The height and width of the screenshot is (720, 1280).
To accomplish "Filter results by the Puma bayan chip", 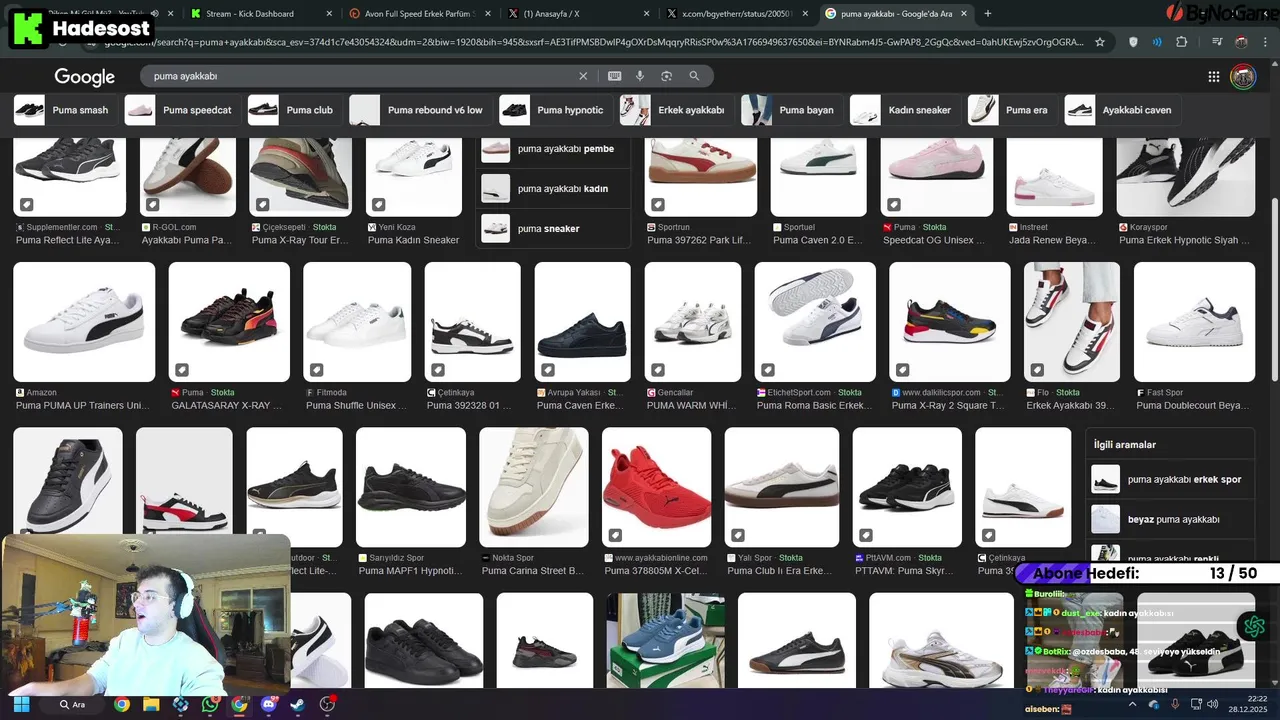I will click(790, 110).
